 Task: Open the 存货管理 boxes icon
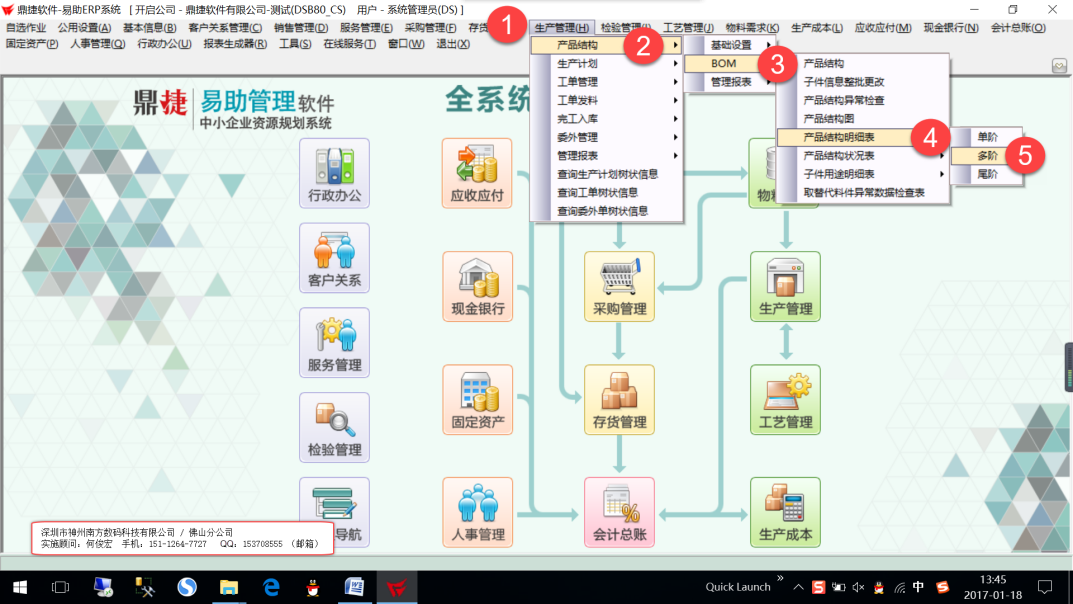[x=619, y=399]
